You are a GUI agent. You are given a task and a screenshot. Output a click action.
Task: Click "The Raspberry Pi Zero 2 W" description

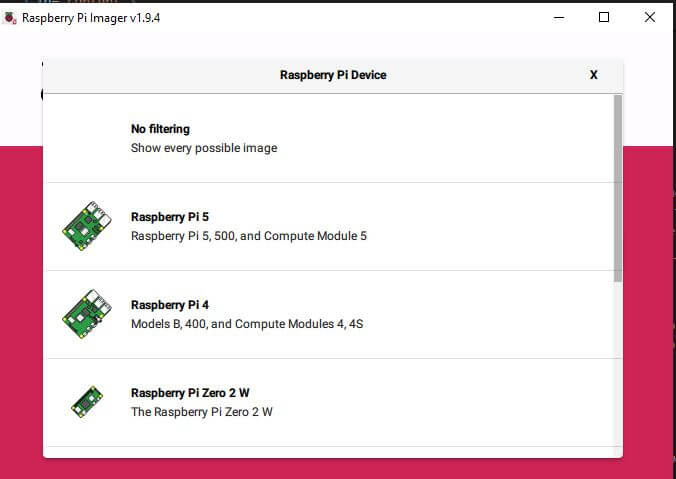(202, 412)
